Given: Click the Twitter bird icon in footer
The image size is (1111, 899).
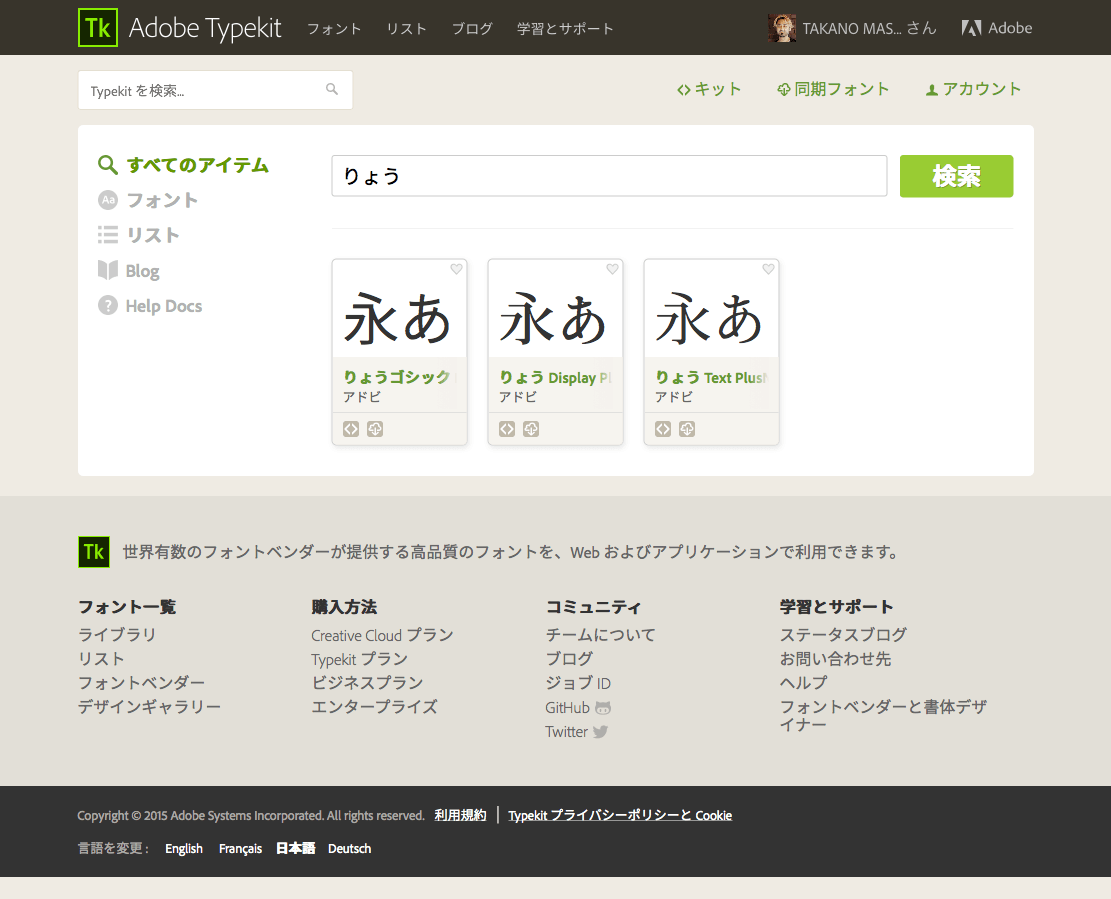Looking at the screenshot, I should [600, 732].
